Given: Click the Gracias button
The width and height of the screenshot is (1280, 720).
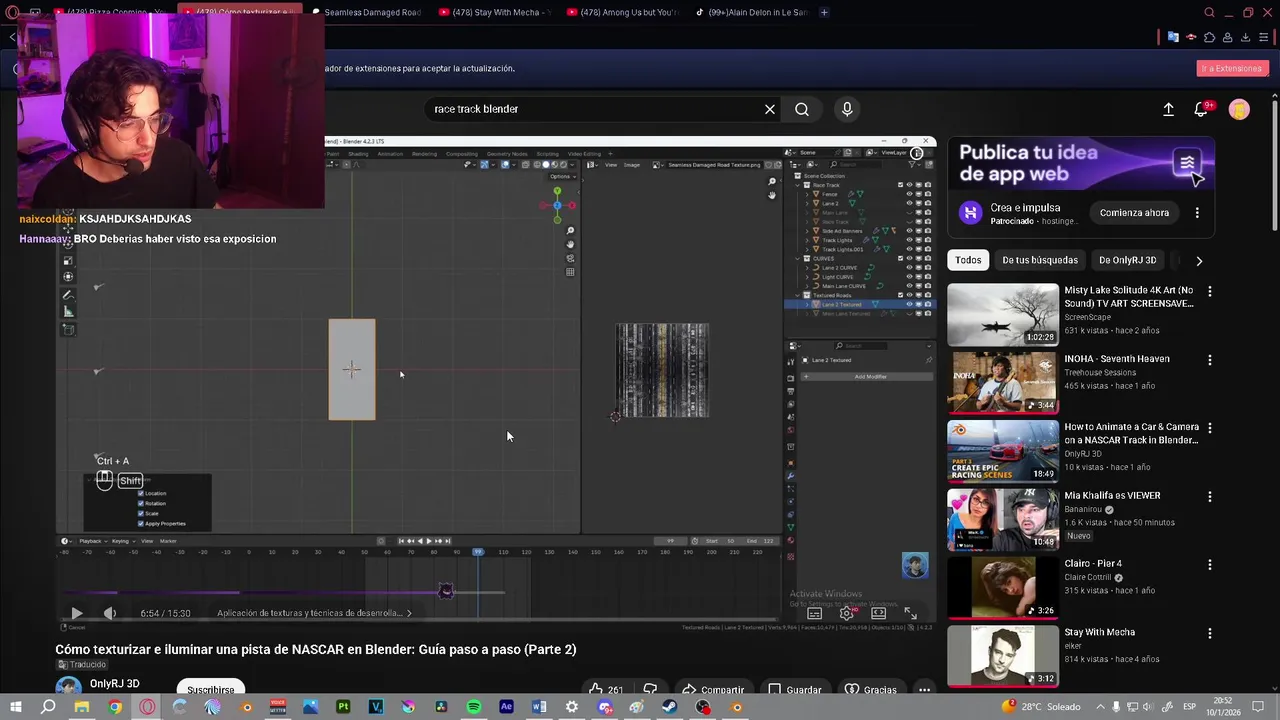Looking at the screenshot, I should (x=870, y=689).
